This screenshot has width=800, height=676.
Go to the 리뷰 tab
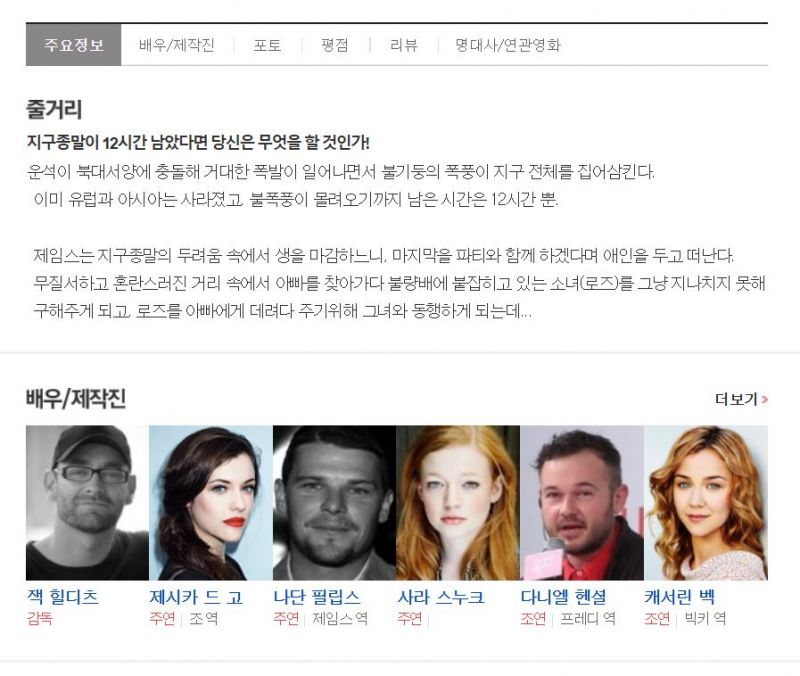[x=404, y=45]
